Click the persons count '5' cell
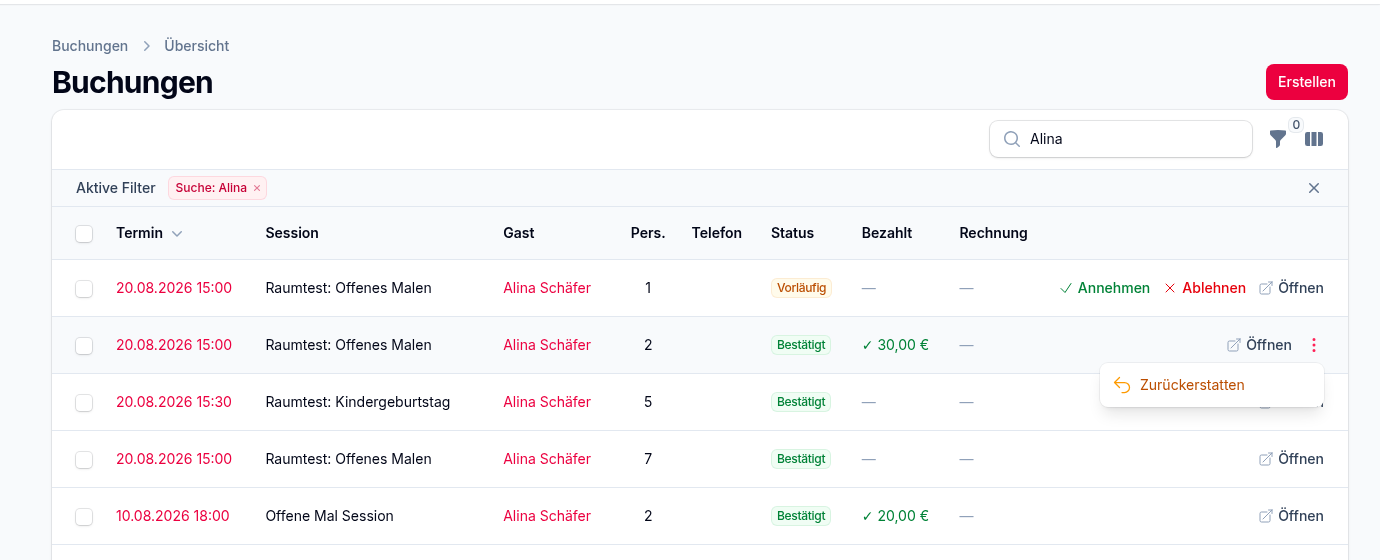Viewport: 1380px width, 560px height. pos(648,402)
